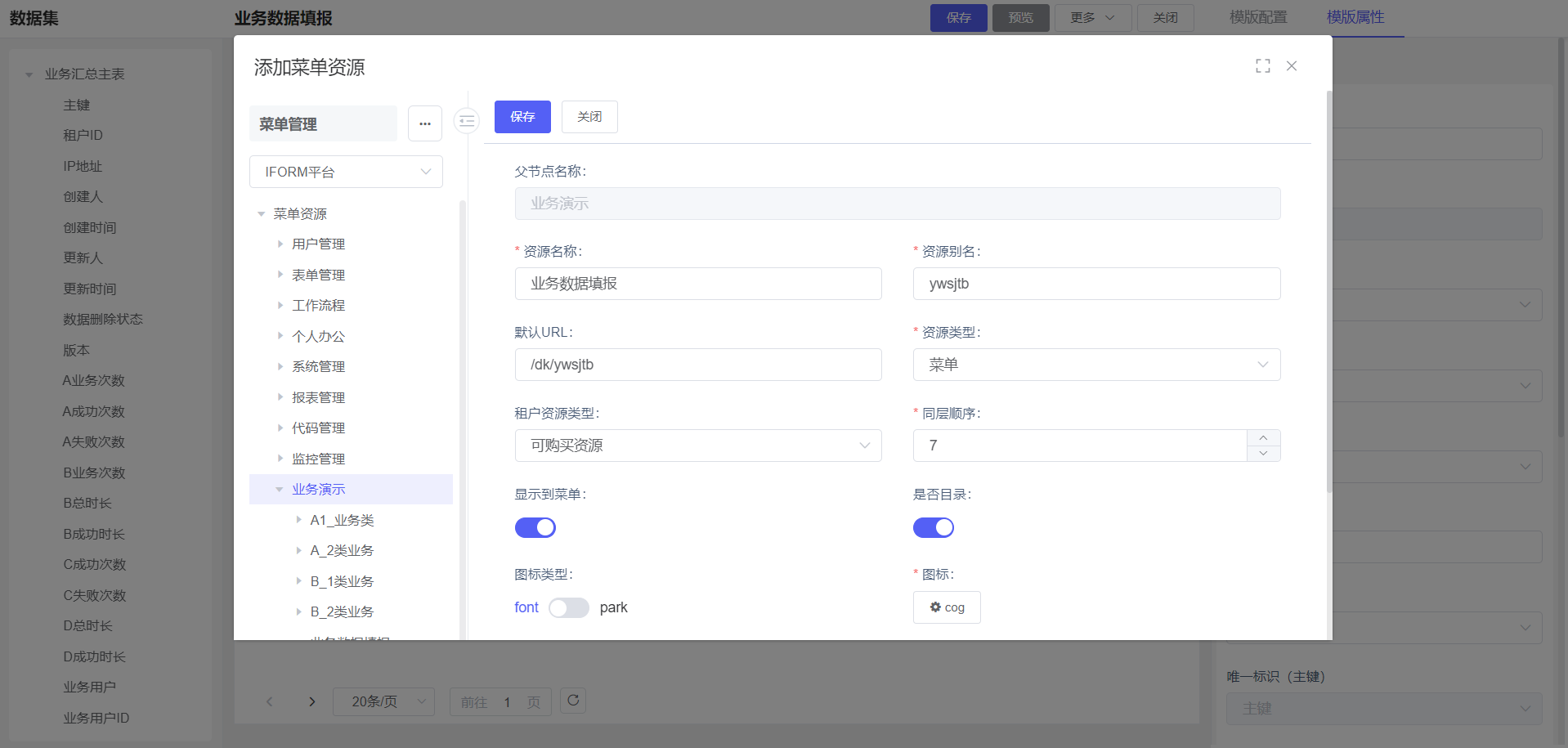The height and width of the screenshot is (748, 1568).
Task: Open the 租户资源类型 dropdown
Action: 697,446
